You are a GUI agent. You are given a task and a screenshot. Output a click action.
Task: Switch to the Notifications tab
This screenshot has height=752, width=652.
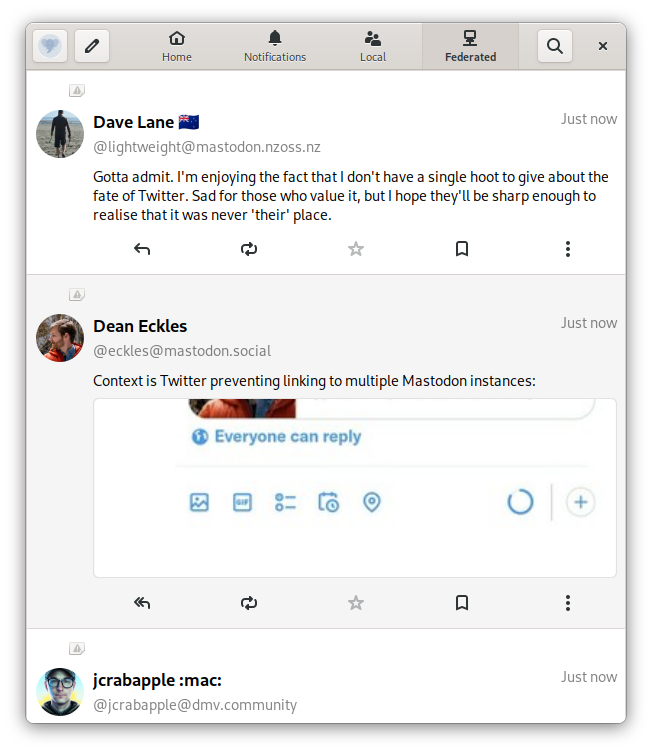pyautogui.click(x=275, y=46)
